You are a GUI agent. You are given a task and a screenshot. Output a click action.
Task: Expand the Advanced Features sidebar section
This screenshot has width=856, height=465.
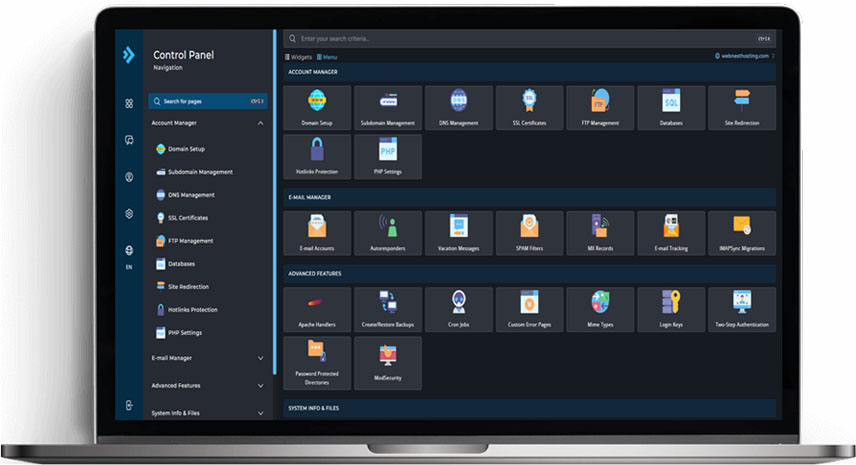tap(207, 385)
